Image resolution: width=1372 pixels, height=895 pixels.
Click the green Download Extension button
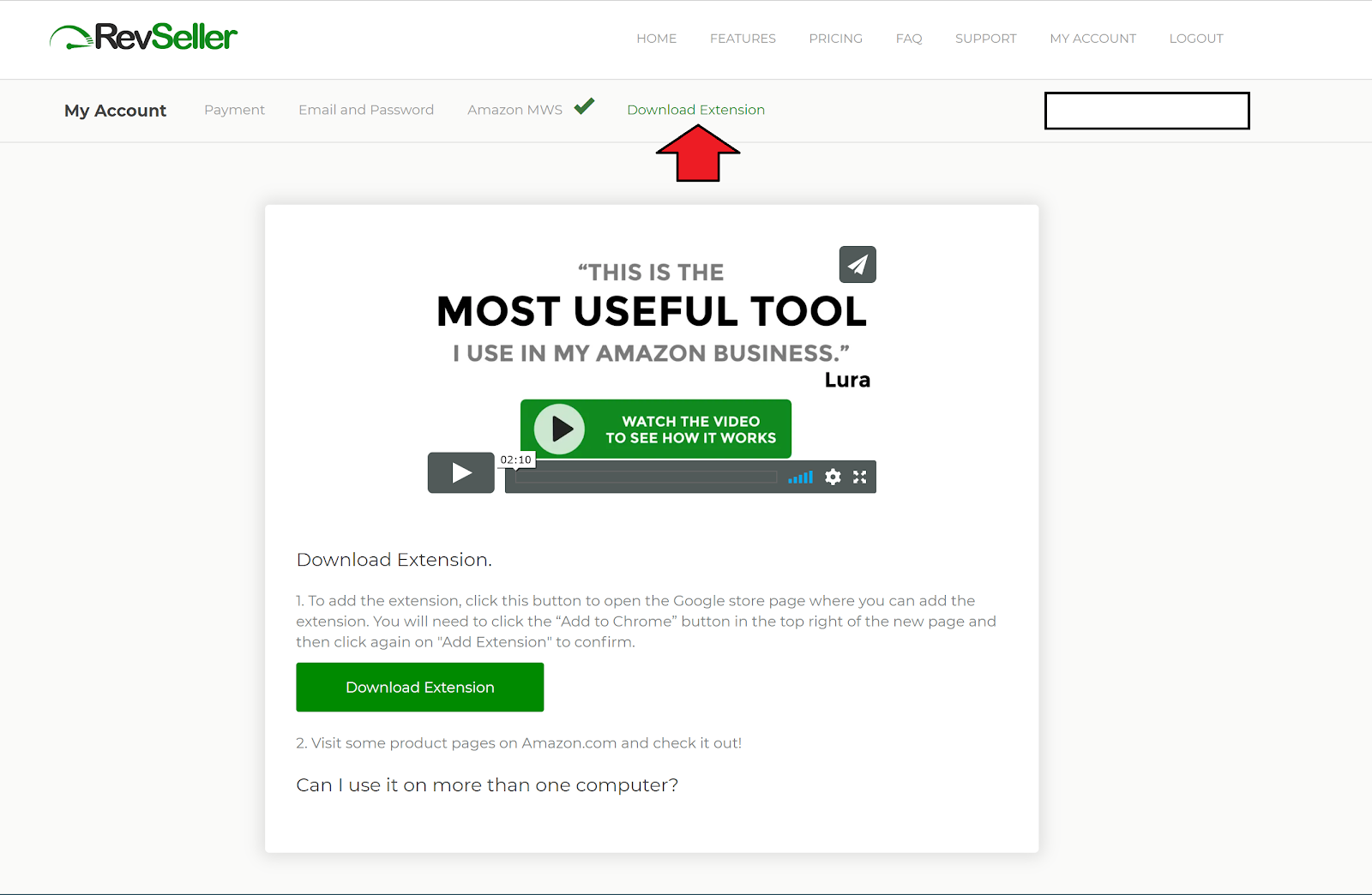click(x=420, y=688)
